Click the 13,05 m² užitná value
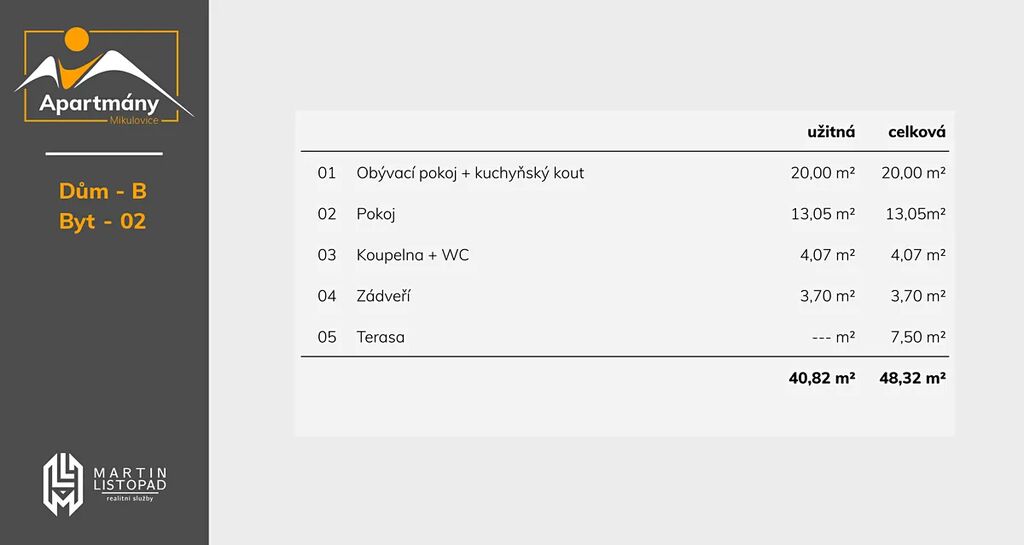The height and width of the screenshot is (545, 1024). tap(823, 214)
